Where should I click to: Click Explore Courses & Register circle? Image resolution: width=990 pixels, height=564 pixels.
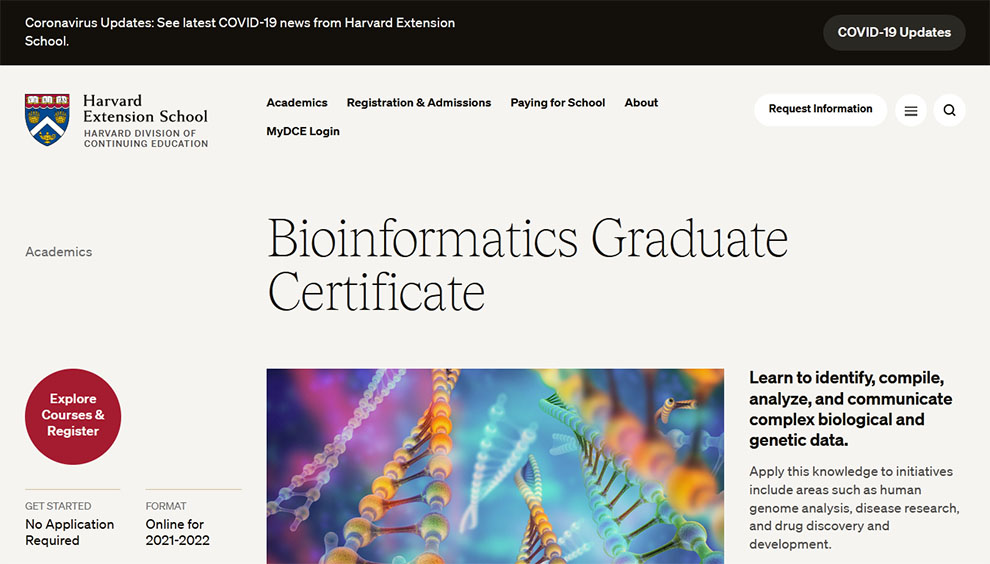tap(73, 416)
